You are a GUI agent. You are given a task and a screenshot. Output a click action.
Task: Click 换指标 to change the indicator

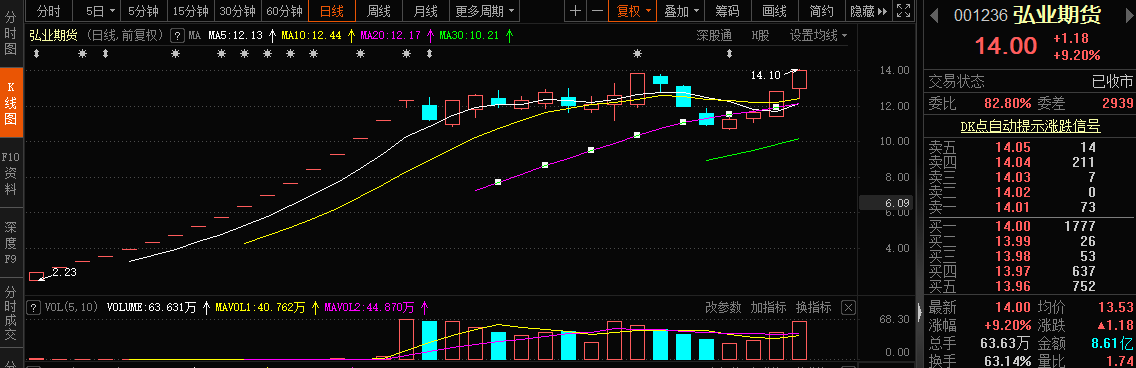(x=814, y=307)
